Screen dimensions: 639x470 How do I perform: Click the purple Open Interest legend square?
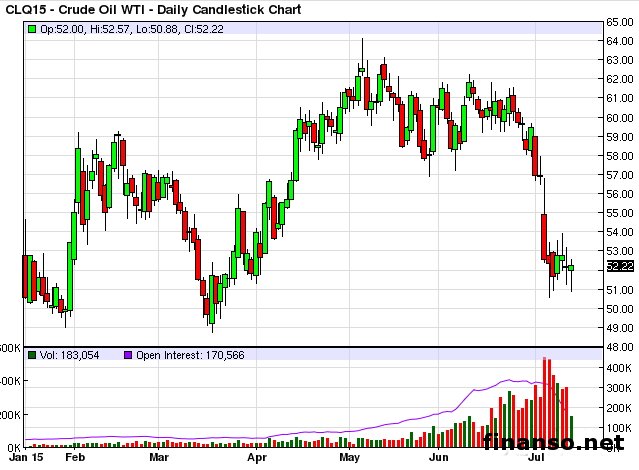127,355
